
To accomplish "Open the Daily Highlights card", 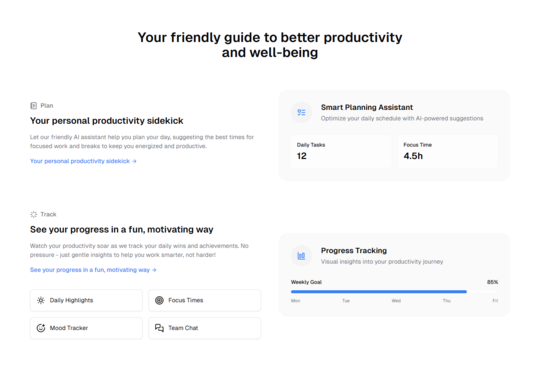I will pyautogui.click(x=86, y=300).
